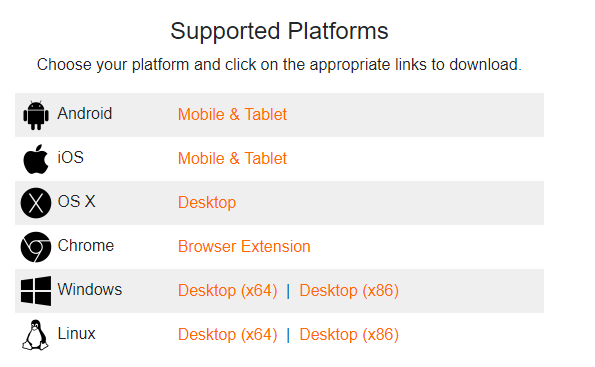Screen dimensions: 595x367
Task: Click the Linux penguin icon
Action: click(35, 335)
